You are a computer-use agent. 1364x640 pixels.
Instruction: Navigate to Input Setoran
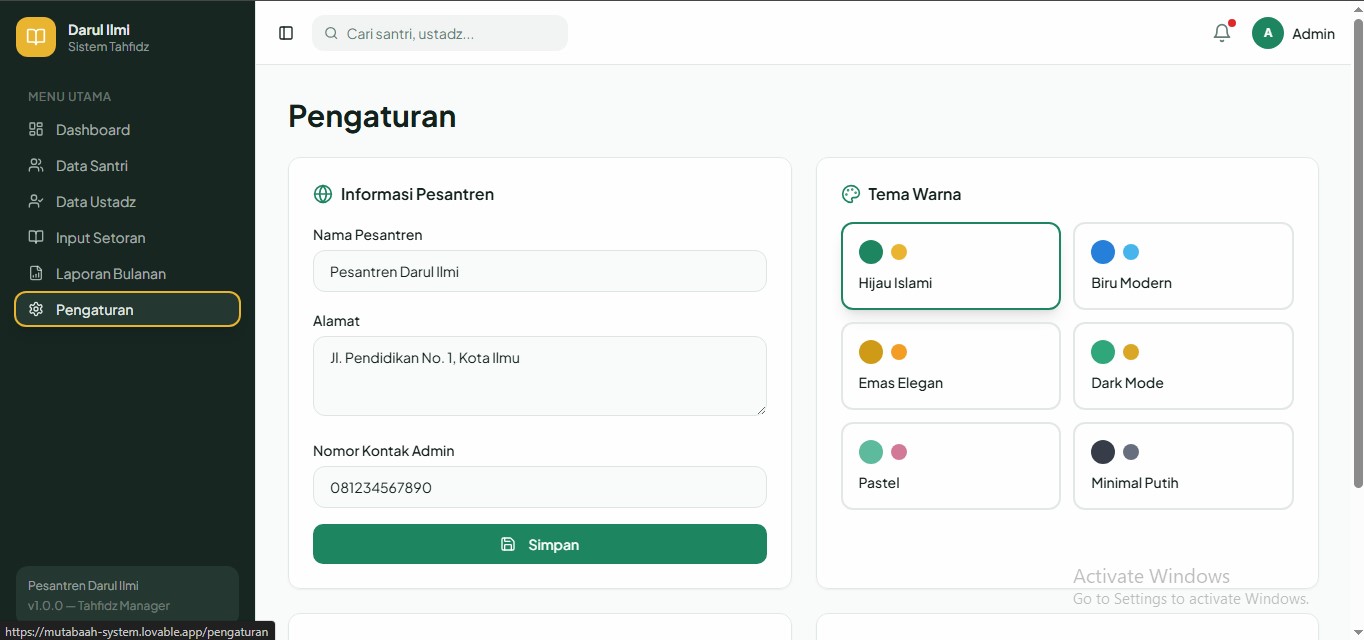coord(128,237)
